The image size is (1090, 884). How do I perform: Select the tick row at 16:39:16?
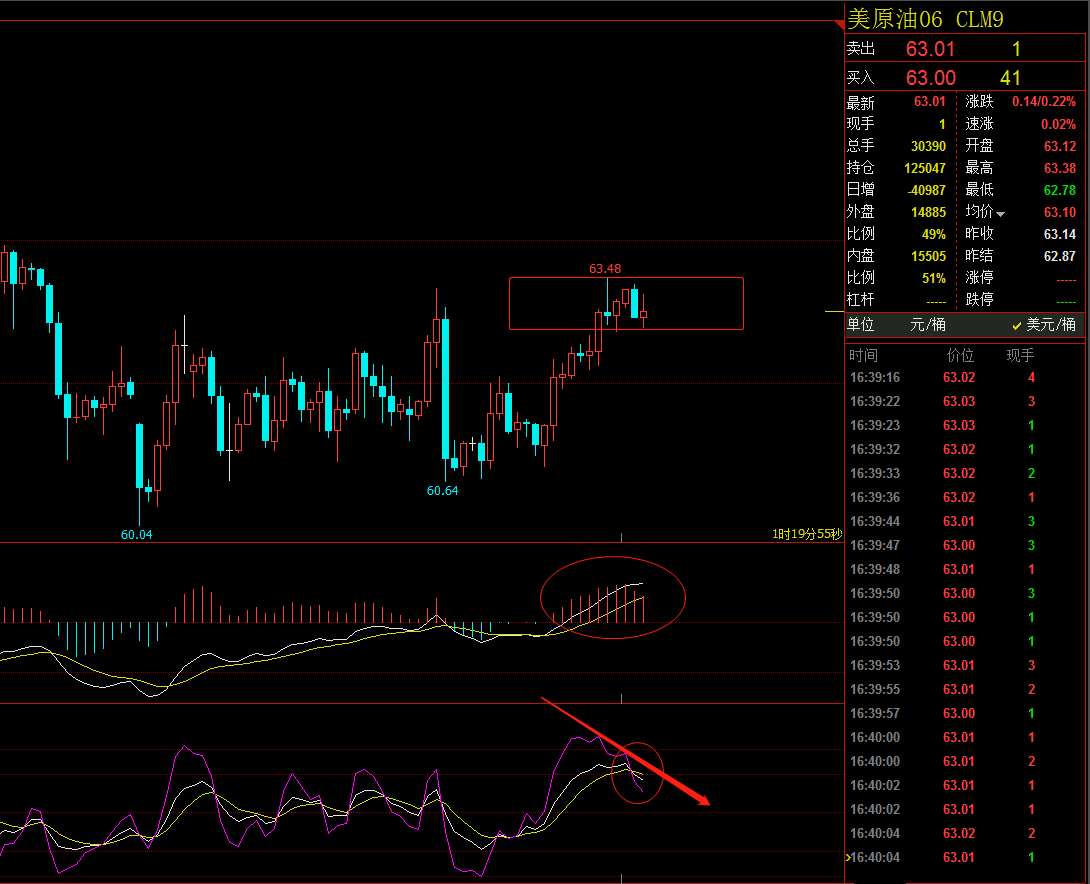click(964, 377)
